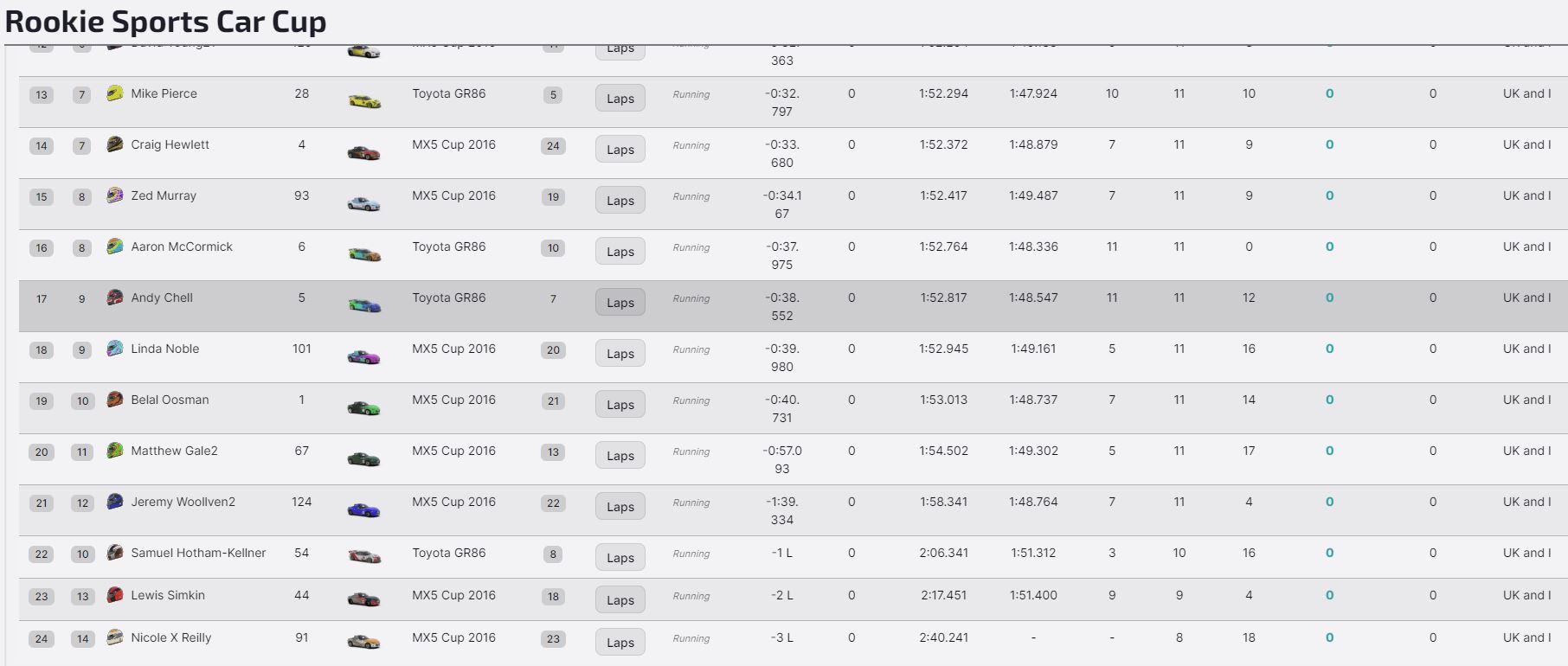The width and height of the screenshot is (1568, 666).
Task: Click Lewis Simkin's red helmet icon
Action: pos(114,595)
